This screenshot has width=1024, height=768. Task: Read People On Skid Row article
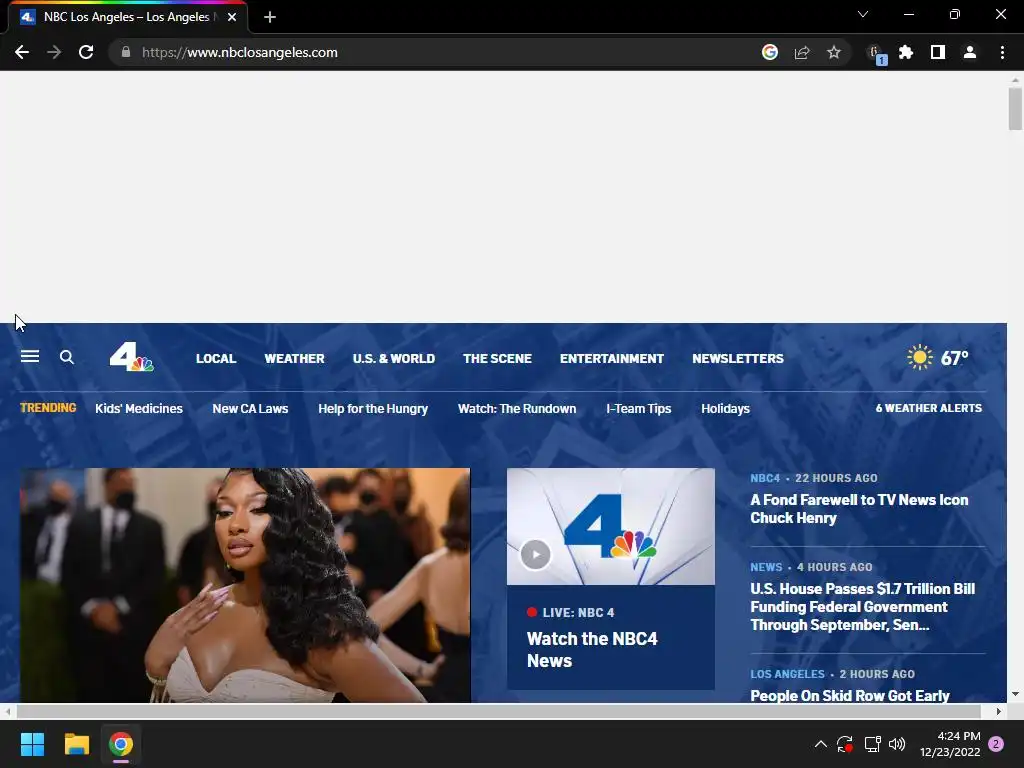click(x=850, y=696)
